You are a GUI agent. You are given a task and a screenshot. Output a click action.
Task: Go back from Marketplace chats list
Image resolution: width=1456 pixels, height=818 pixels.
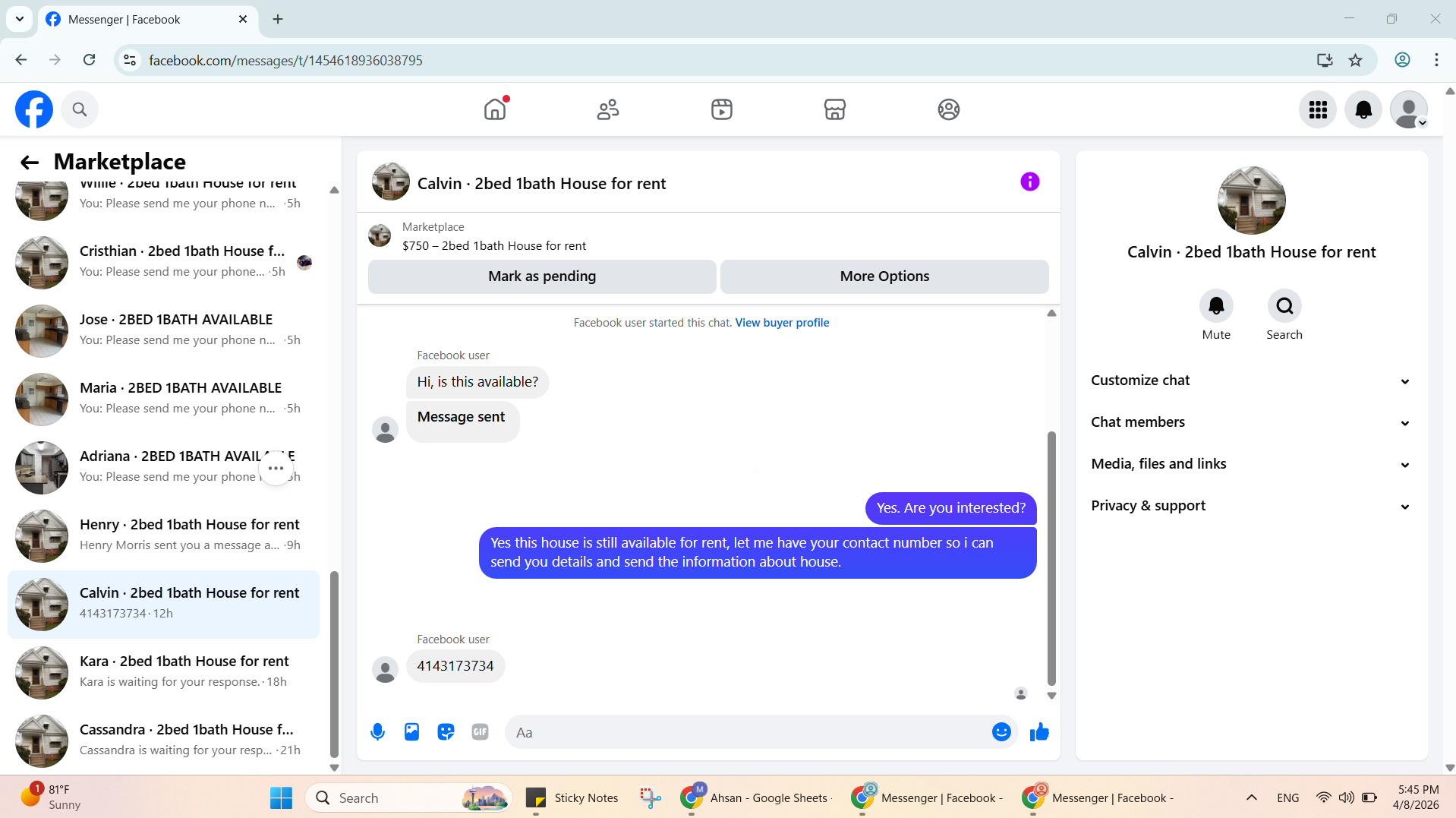pyautogui.click(x=30, y=162)
